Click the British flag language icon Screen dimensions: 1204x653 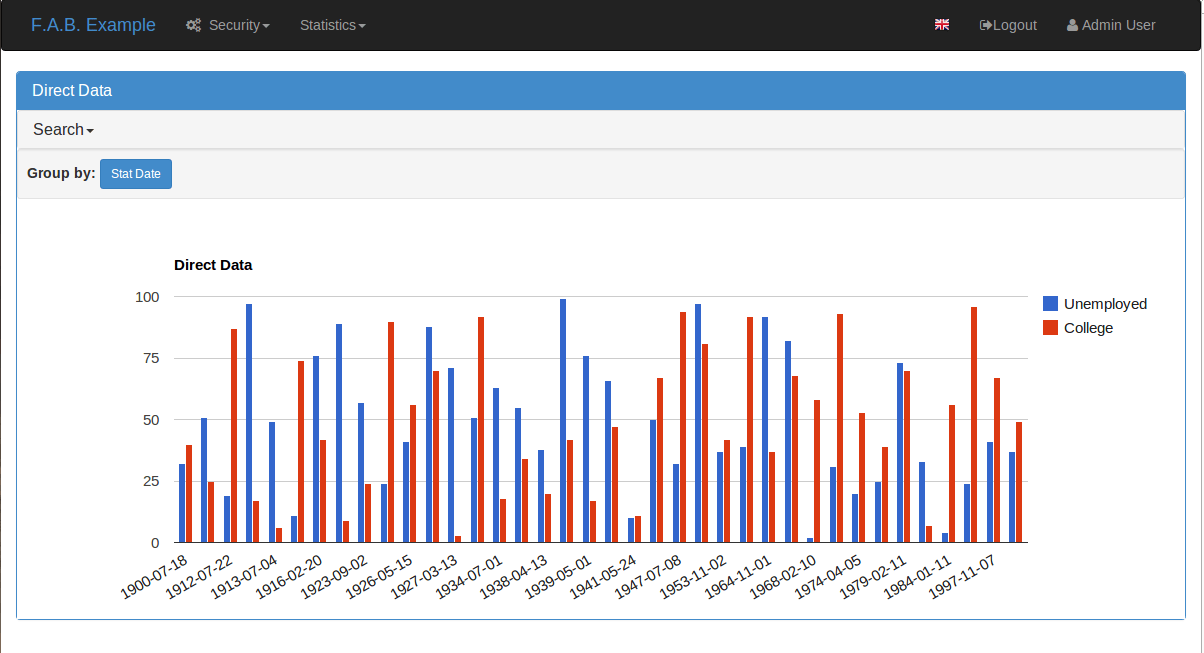941,23
